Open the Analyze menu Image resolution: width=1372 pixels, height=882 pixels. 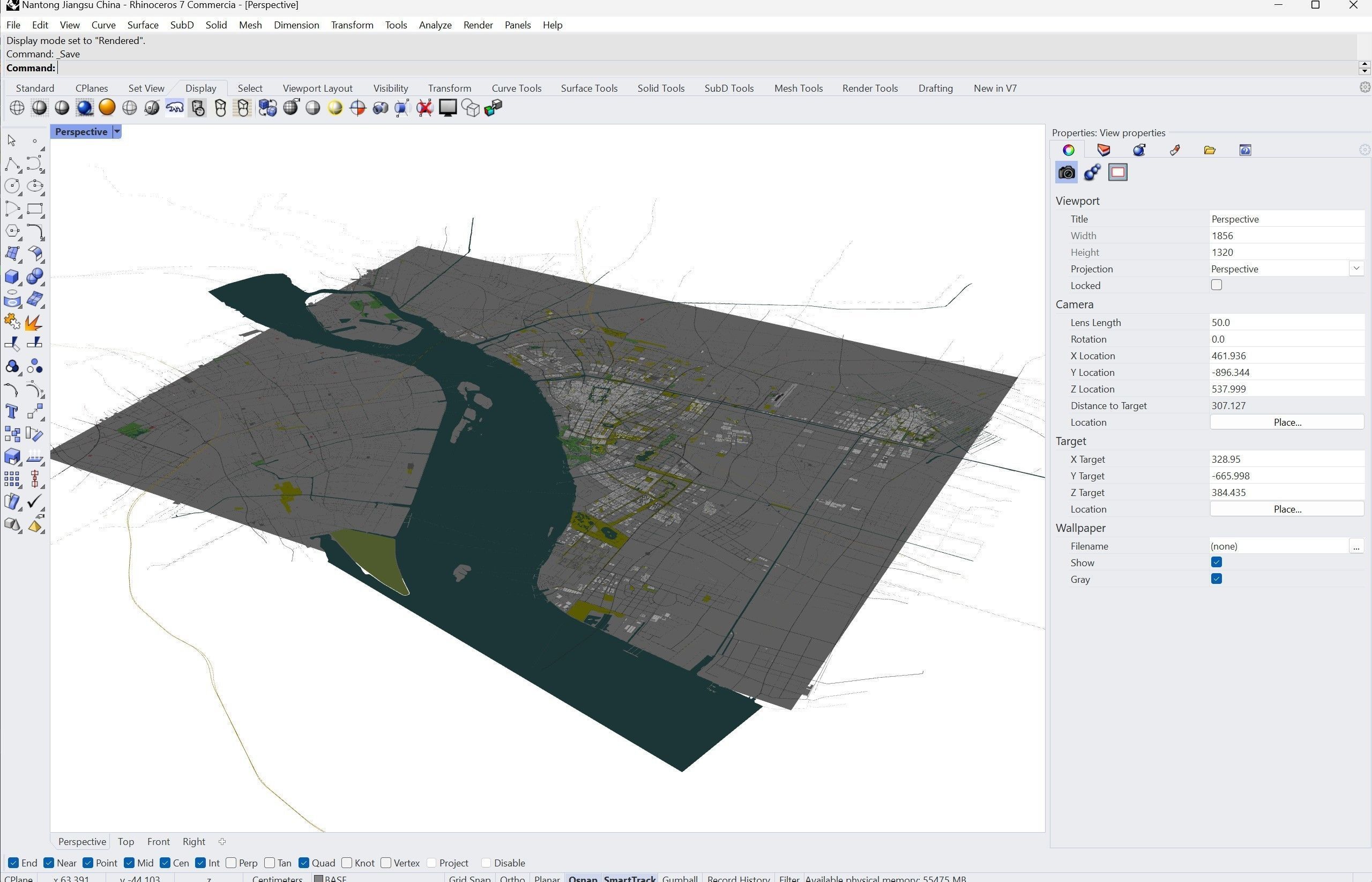pyautogui.click(x=435, y=25)
